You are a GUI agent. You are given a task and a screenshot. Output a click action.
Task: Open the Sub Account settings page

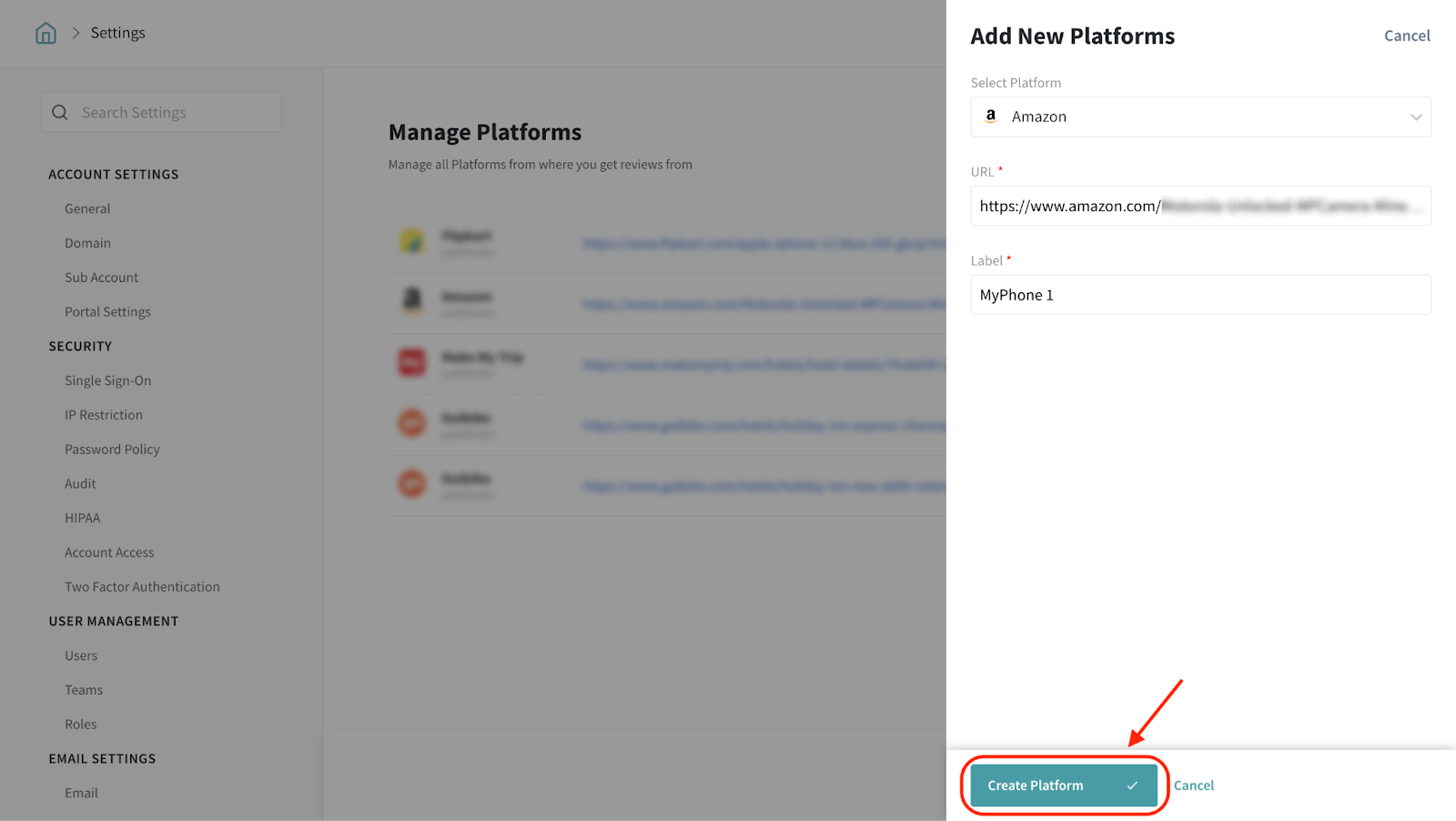coord(101,278)
